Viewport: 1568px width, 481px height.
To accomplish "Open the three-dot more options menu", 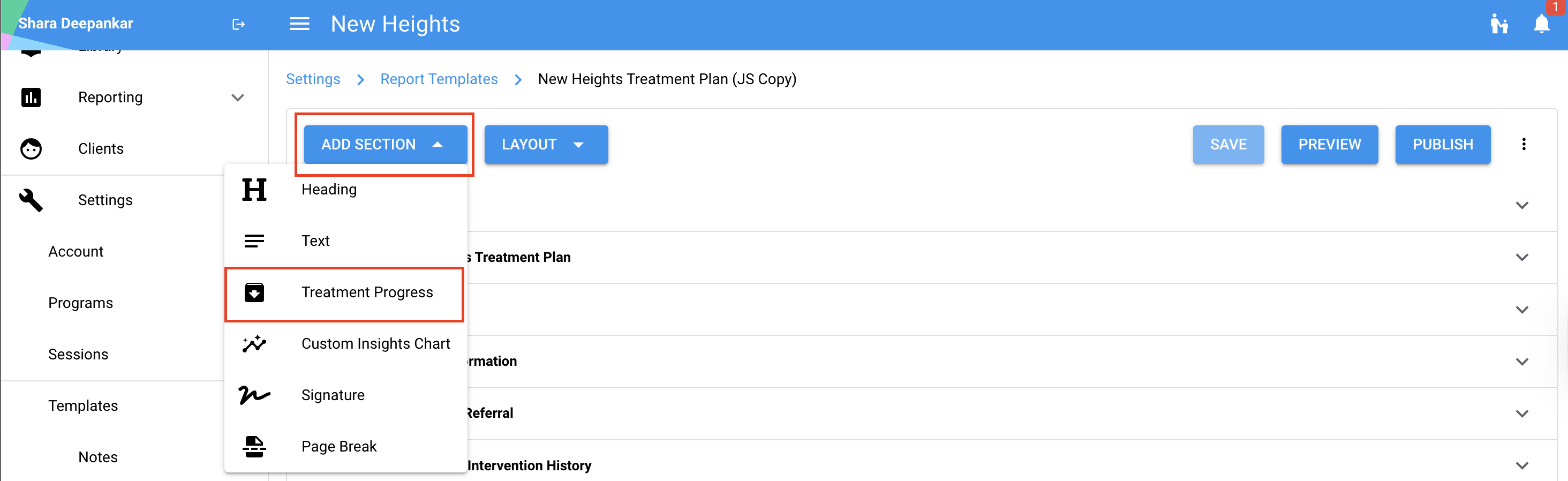I will click(x=1524, y=144).
